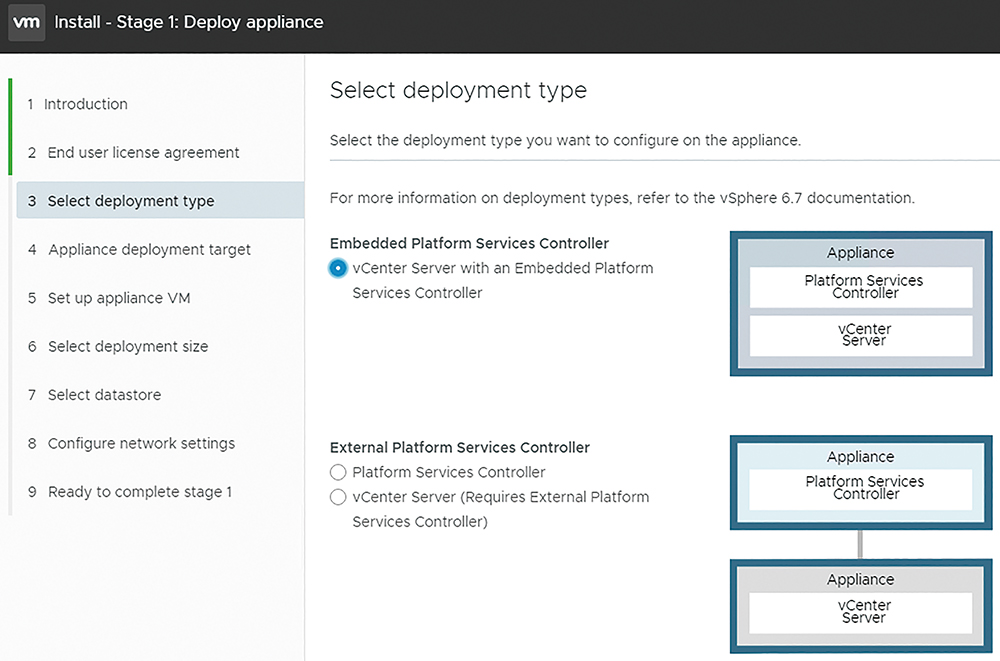This screenshot has width=1000, height=661.
Task: Open step 5 Set up appliance VM
Action: click(x=109, y=298)
